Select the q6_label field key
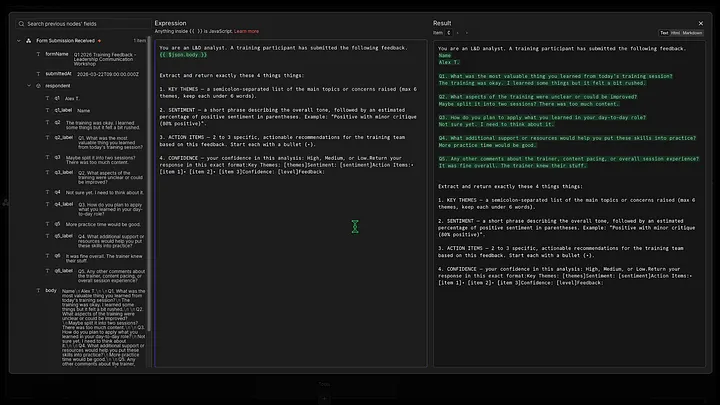Screen dimensions: 720x405 coord(64,271)
